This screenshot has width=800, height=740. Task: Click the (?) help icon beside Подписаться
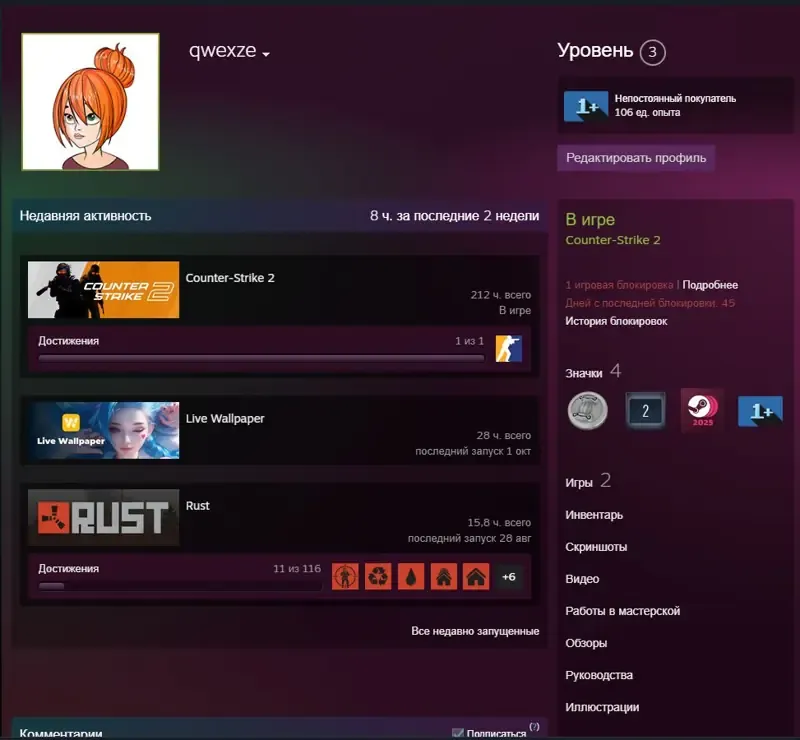pos(534,727)
